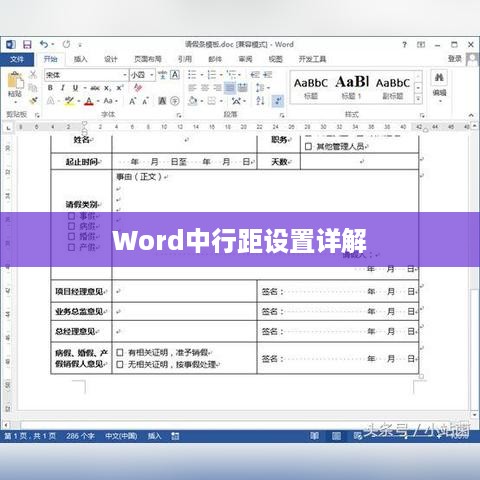Screen dimensions: 480x480
Task: Apply the 副标题 style
Action: pyautogui.click(x=393, y=88)
